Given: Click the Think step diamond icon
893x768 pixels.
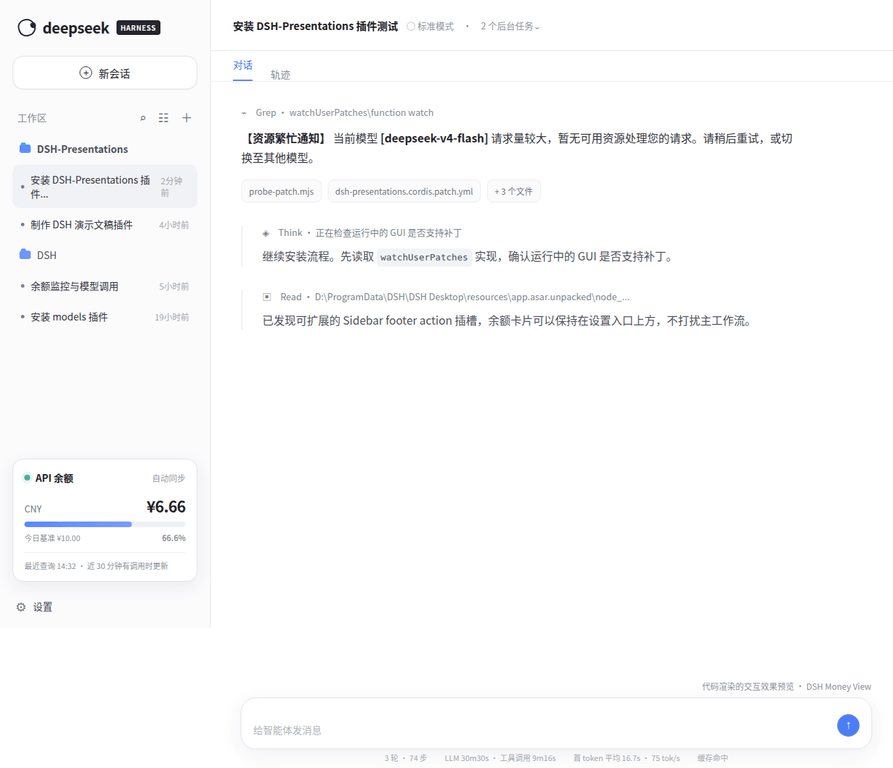Looking at the screenshot, I should tap(266, 233).
